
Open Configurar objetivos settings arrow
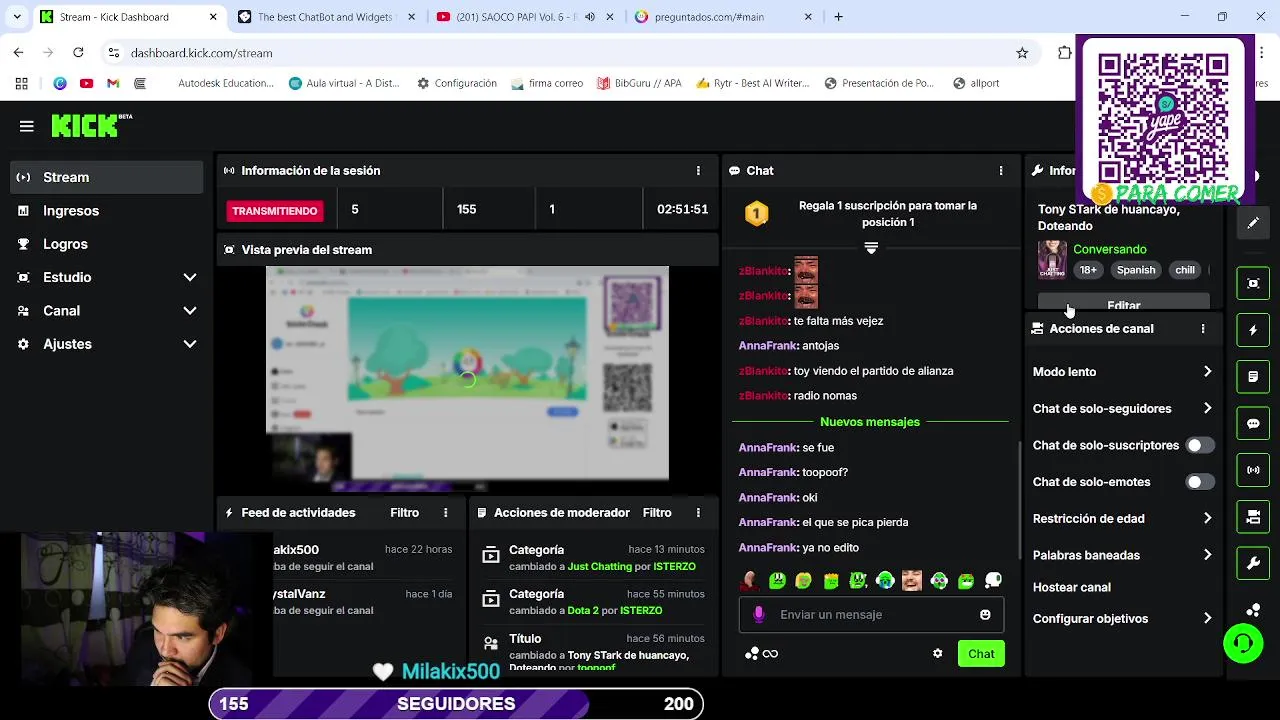tap(1207, 619)
